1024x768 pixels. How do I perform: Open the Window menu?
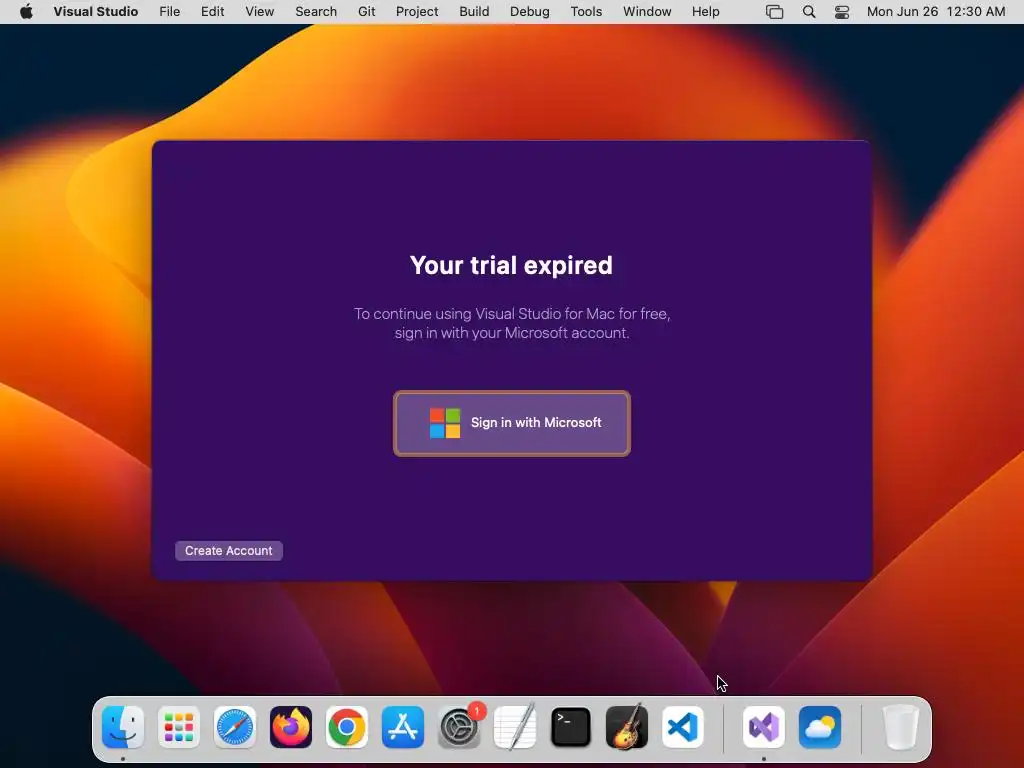click(647, 12)
